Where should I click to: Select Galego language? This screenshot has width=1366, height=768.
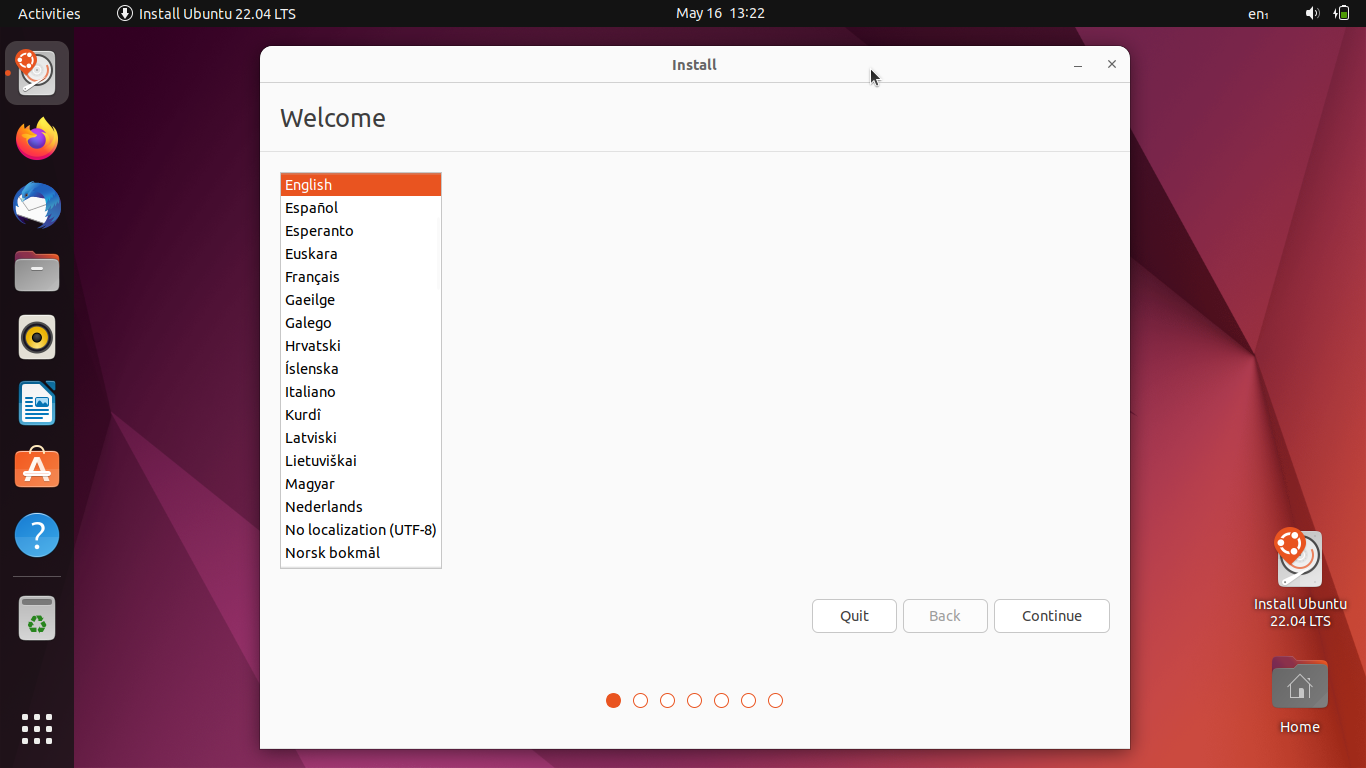pos(361,323)
